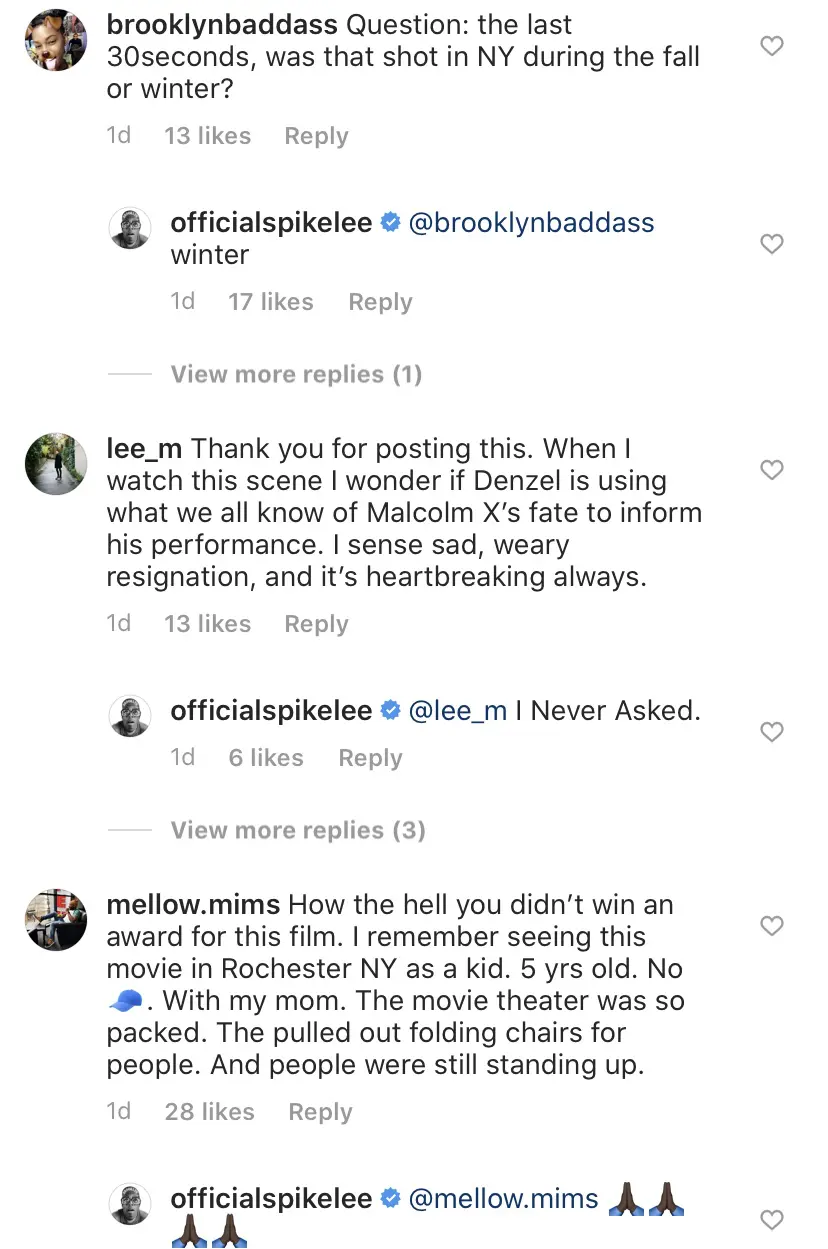Like brooklynbaddass's comment with the heart
Viewport: 828px width, 1249px height.
coord(772,46)
